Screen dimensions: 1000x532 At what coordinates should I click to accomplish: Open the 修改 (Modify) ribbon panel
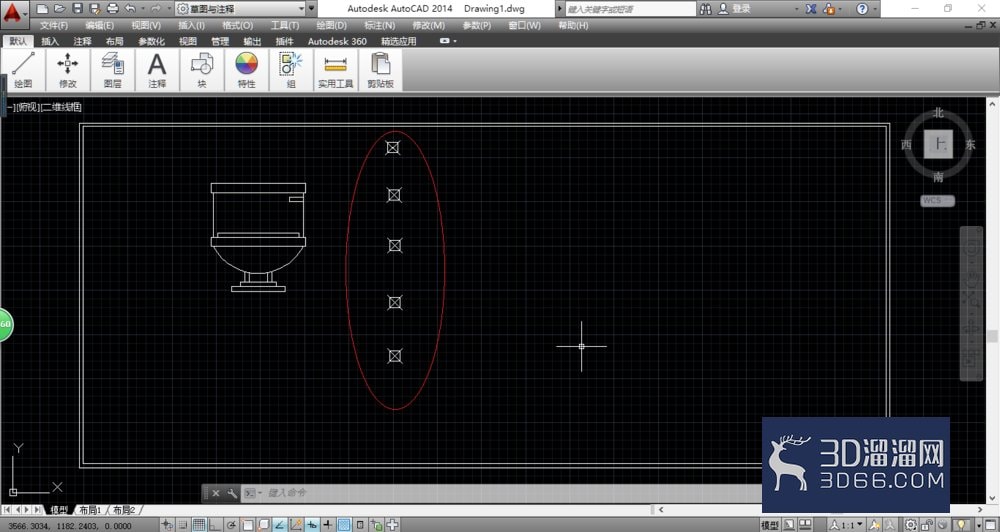click(68, 70)
